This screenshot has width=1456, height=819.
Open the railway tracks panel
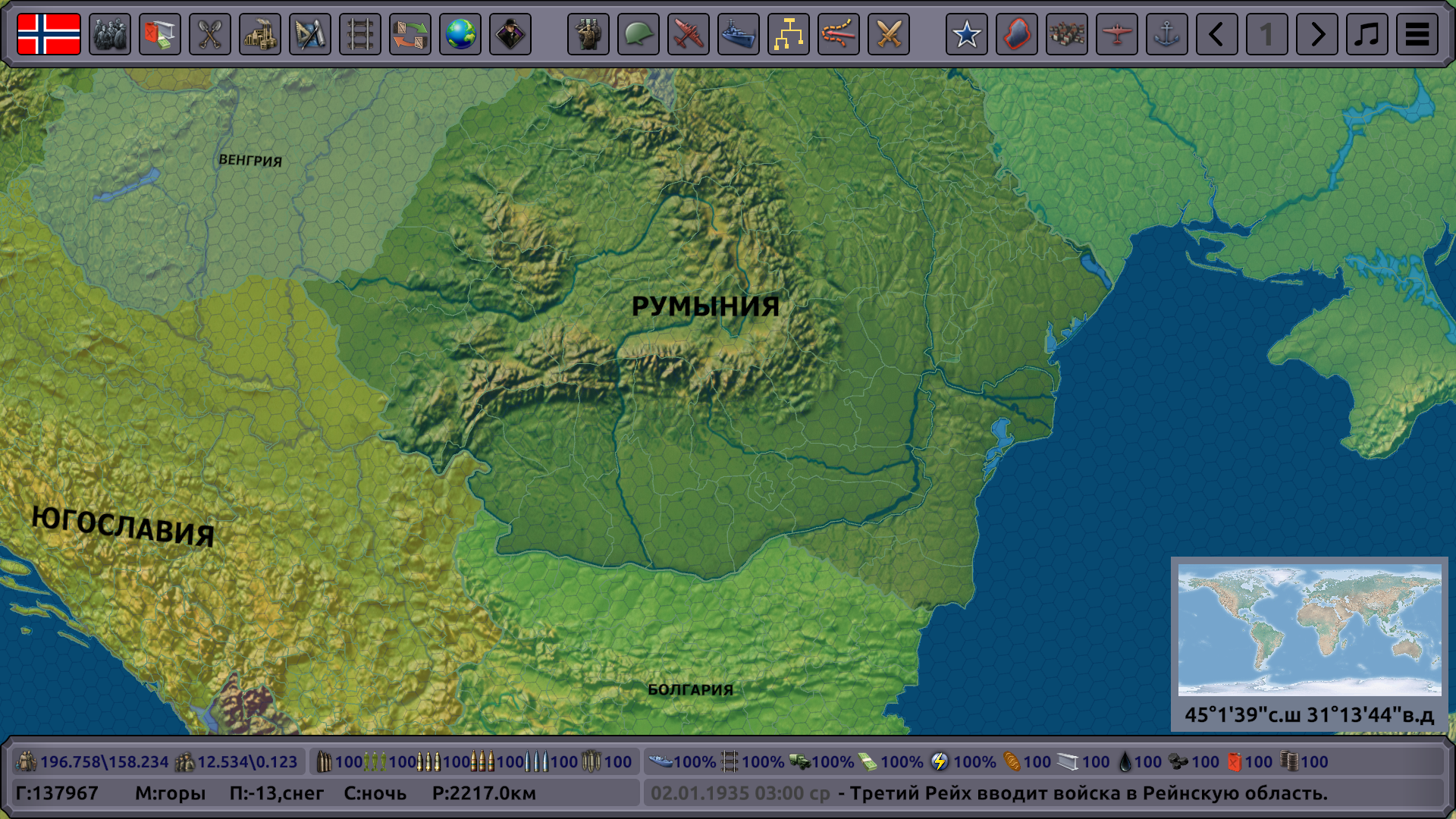pos(360,34)
